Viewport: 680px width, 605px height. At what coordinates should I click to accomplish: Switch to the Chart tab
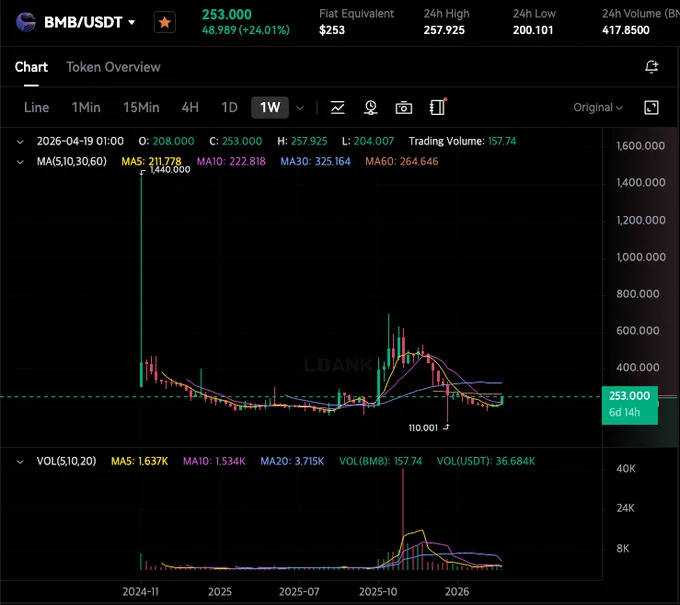coord(31,67)
